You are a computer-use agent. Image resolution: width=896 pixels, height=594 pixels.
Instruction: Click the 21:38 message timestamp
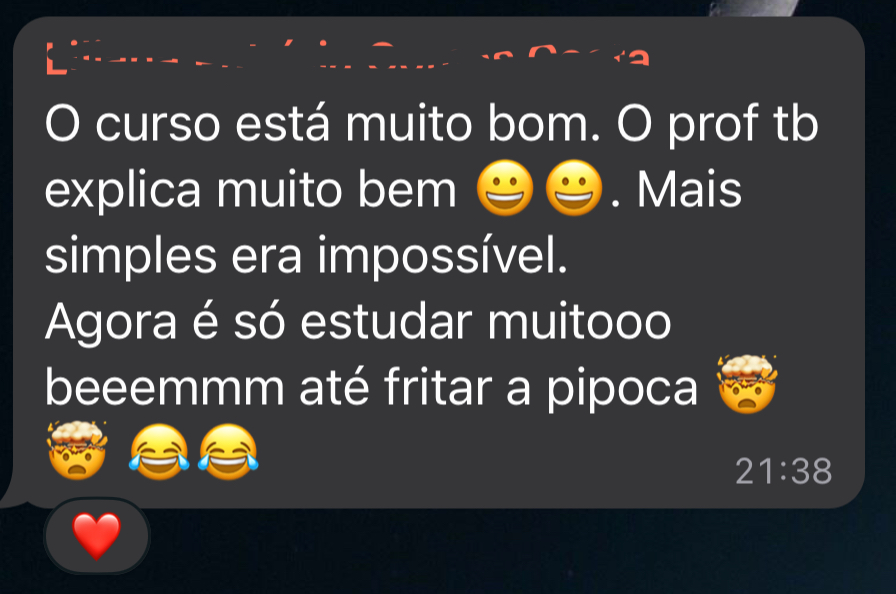(783, 472)
